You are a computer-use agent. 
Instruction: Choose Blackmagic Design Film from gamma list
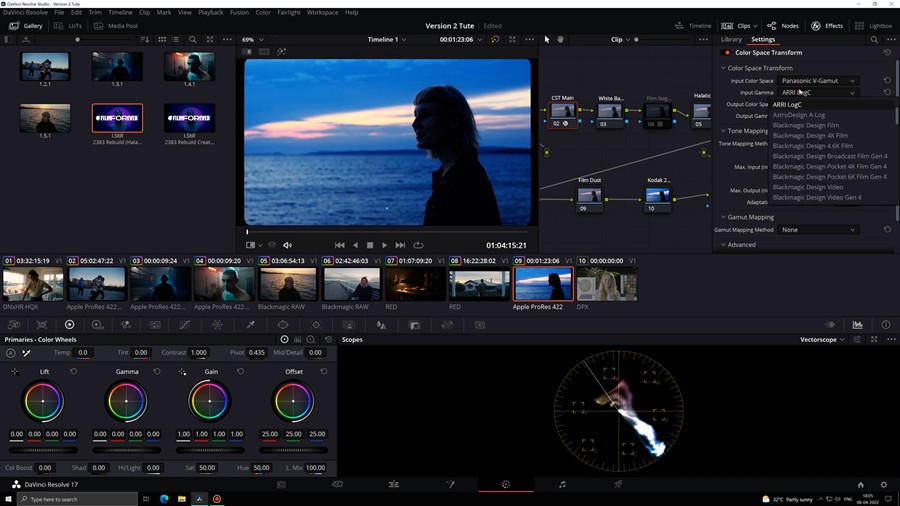pos(805,125)
